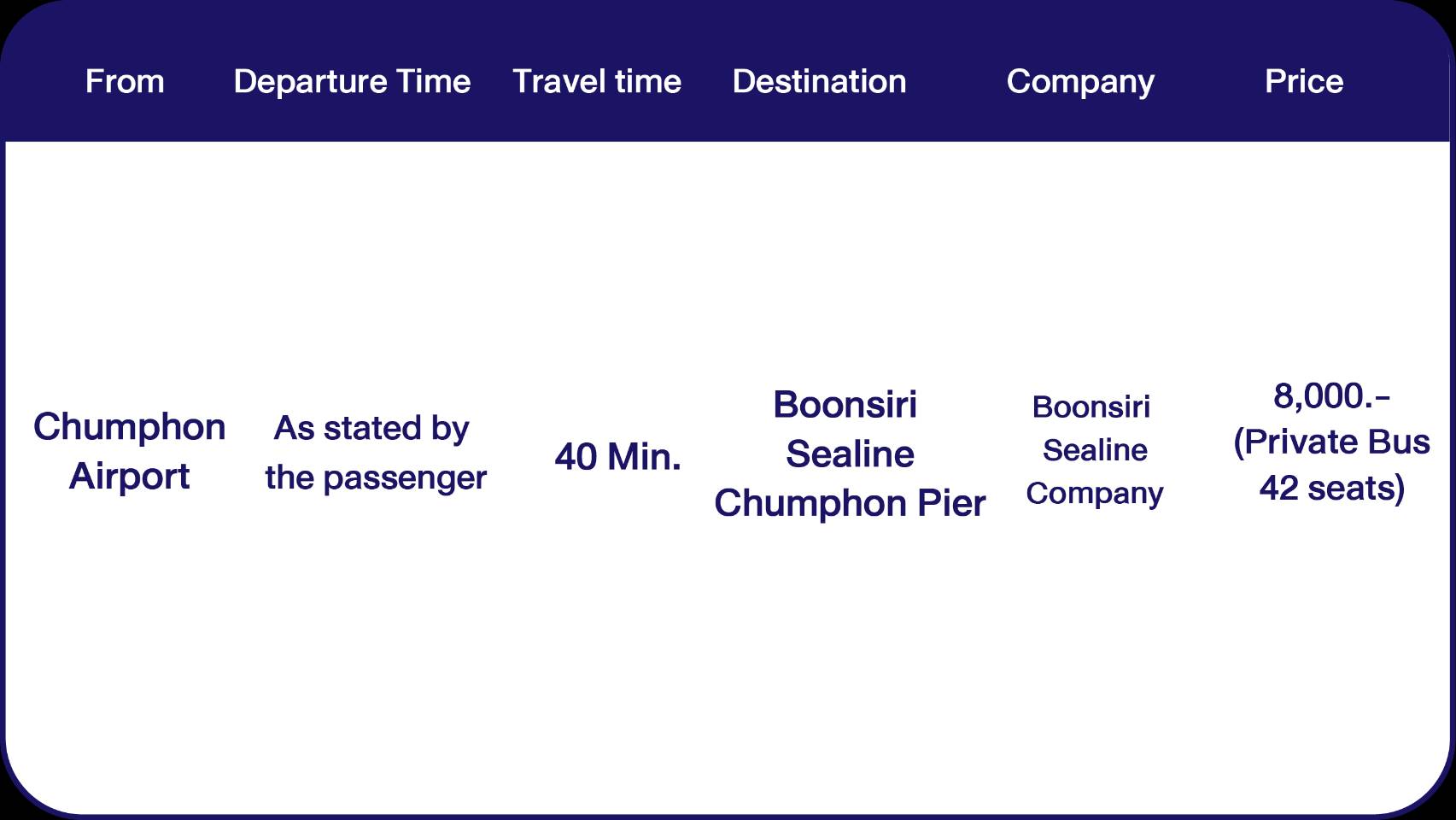The image size is (1456, 820).
Task: Click the Company column header
Action: [x=1080, y=82]
